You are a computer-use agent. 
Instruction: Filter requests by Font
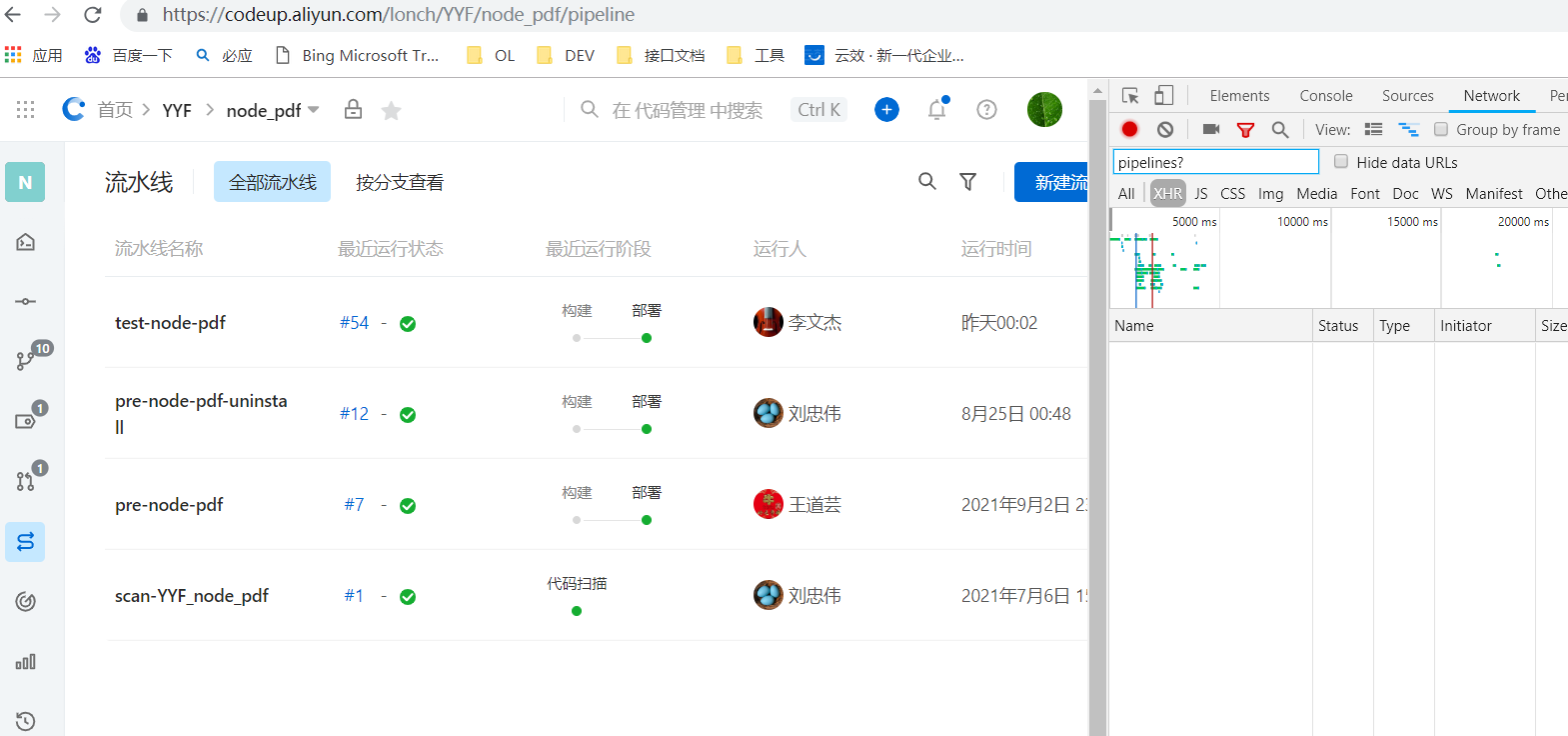[x=1364, y=194]
